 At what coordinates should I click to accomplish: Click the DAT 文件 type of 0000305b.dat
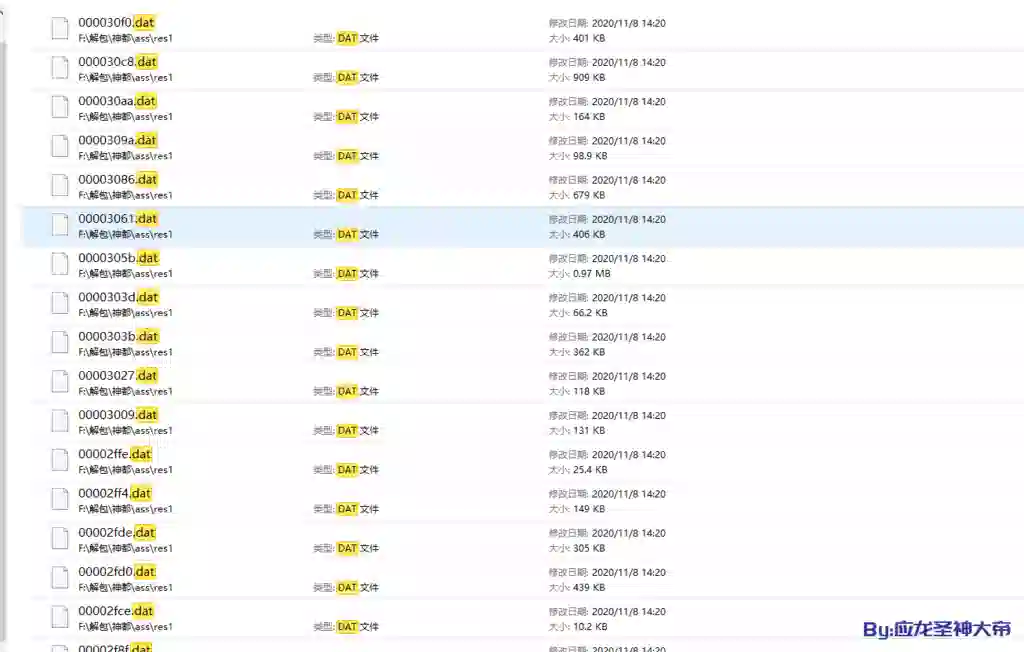tap(358, 273)
